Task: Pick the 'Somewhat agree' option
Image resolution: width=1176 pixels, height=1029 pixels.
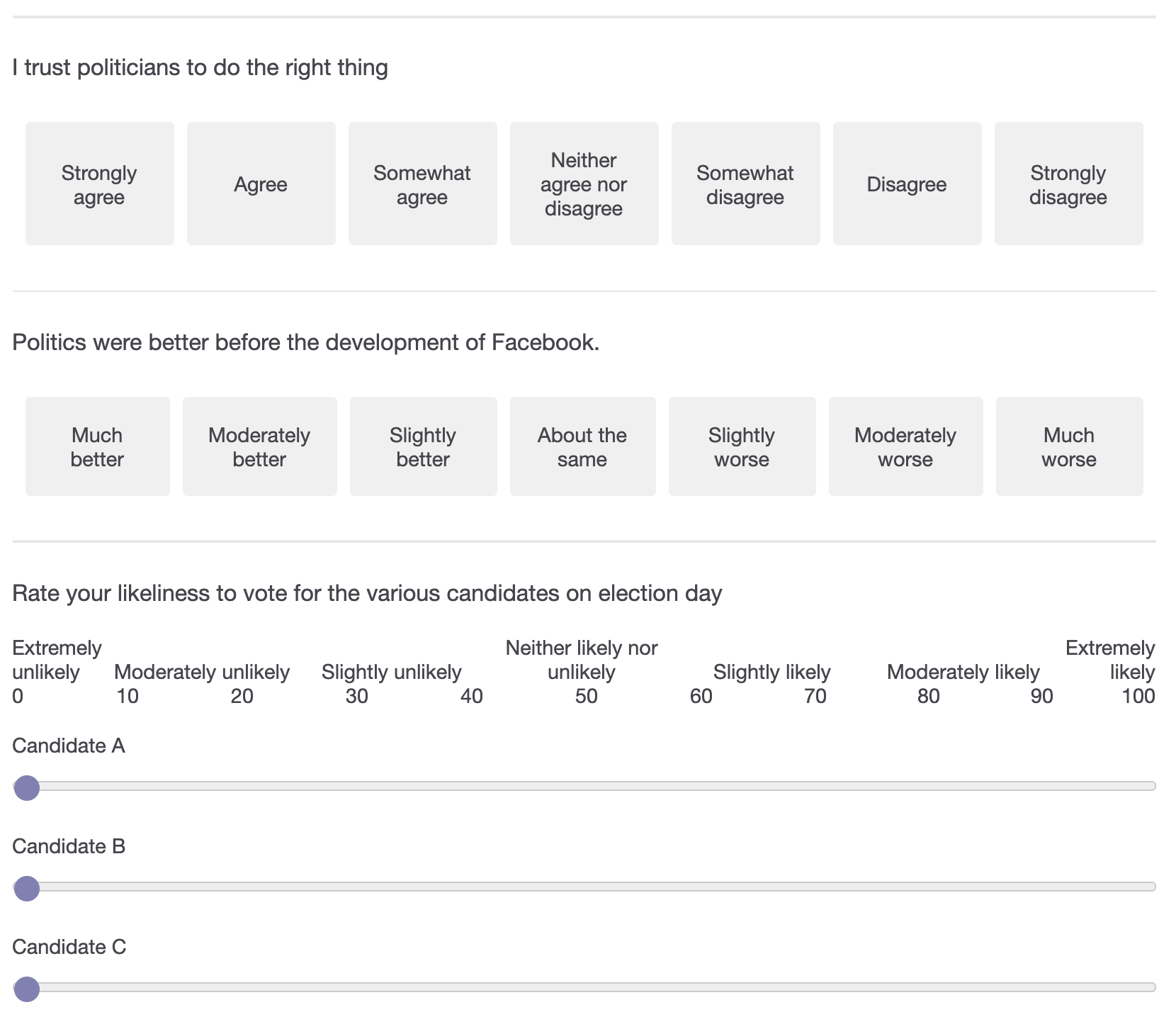Action: point(422,184)
